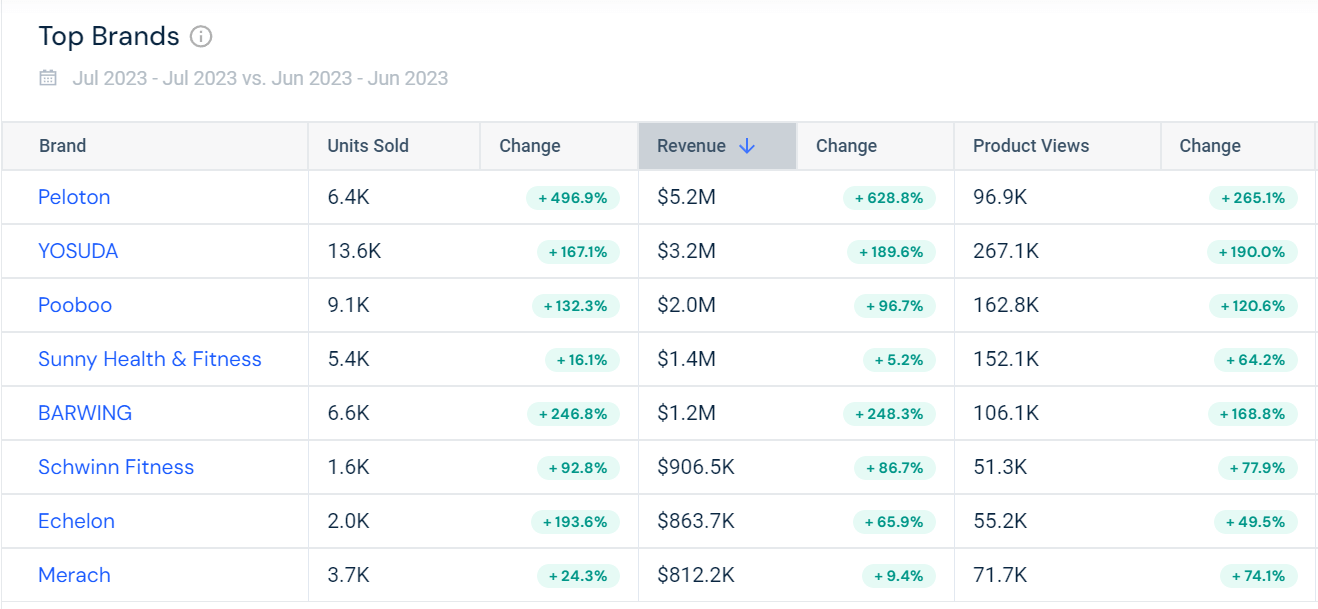Click the +74.1% product views change badge
This screenshot has height=609, width=1318.
1258,576
